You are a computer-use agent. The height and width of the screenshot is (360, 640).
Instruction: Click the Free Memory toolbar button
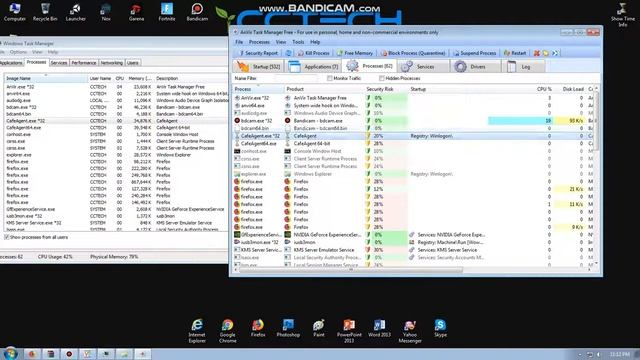[x=355, y=53]
